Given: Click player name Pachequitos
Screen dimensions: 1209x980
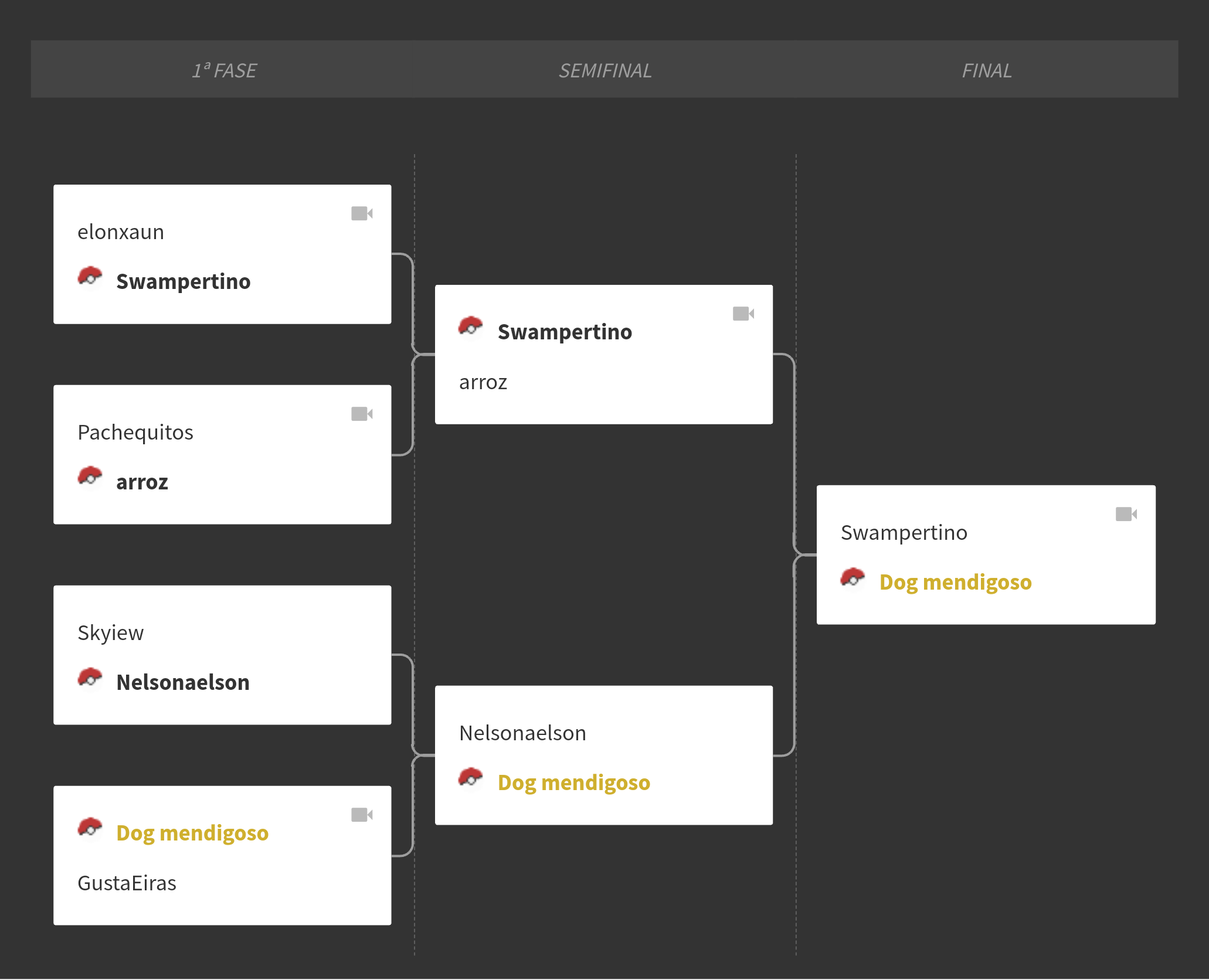Looking at the screenshot, I should 135,433.
